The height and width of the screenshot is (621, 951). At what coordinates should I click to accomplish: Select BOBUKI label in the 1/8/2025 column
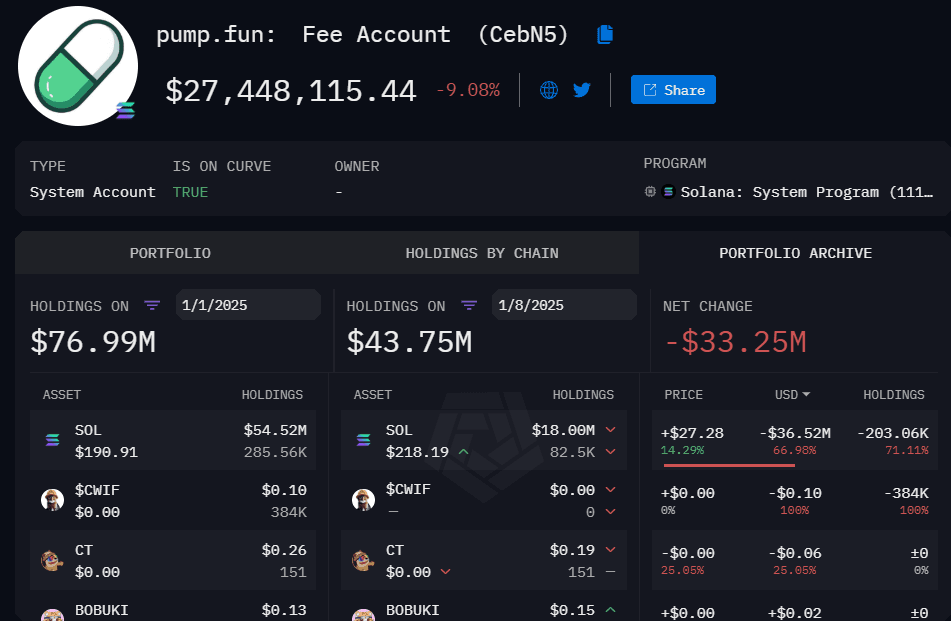(x=412, y=610)
